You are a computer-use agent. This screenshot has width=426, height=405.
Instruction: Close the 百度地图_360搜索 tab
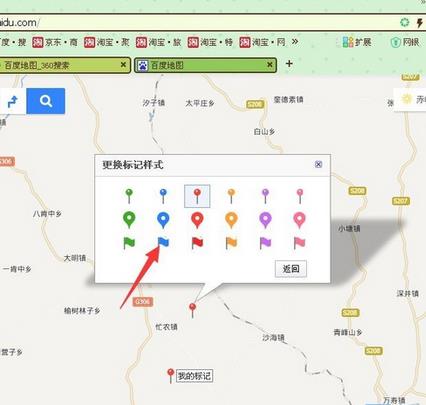[x=123, y=64]
